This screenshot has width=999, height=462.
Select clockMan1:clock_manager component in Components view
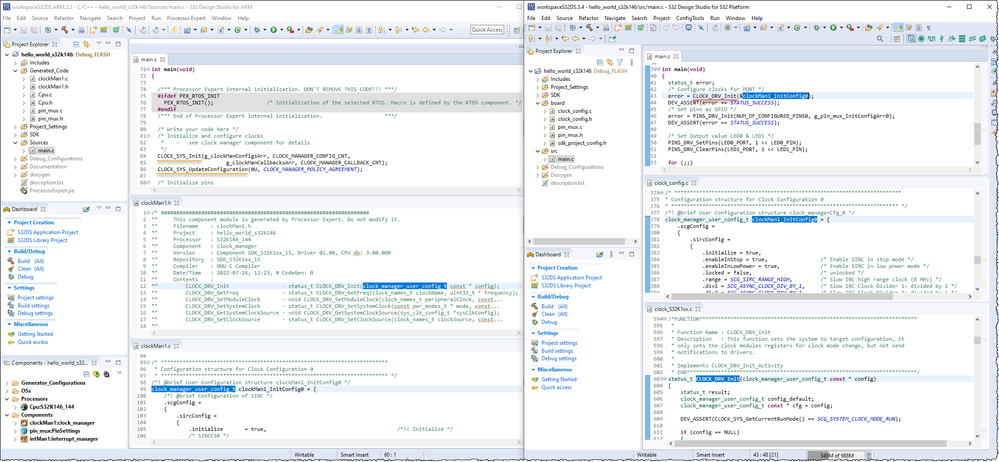[60, 423]
